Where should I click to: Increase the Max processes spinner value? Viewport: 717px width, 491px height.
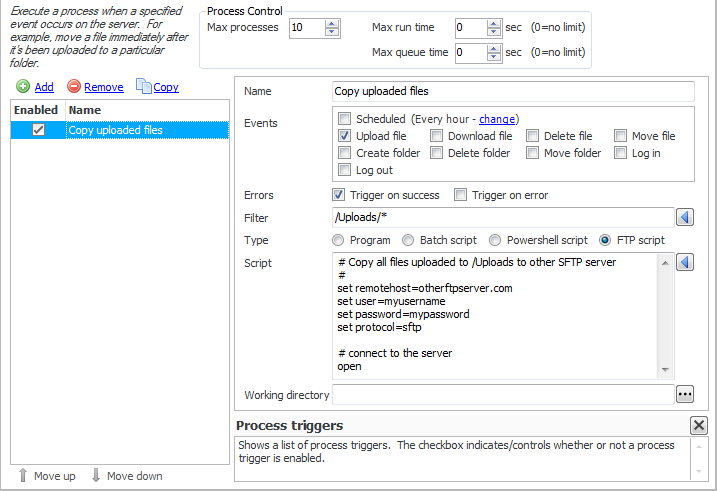[332, 23]
